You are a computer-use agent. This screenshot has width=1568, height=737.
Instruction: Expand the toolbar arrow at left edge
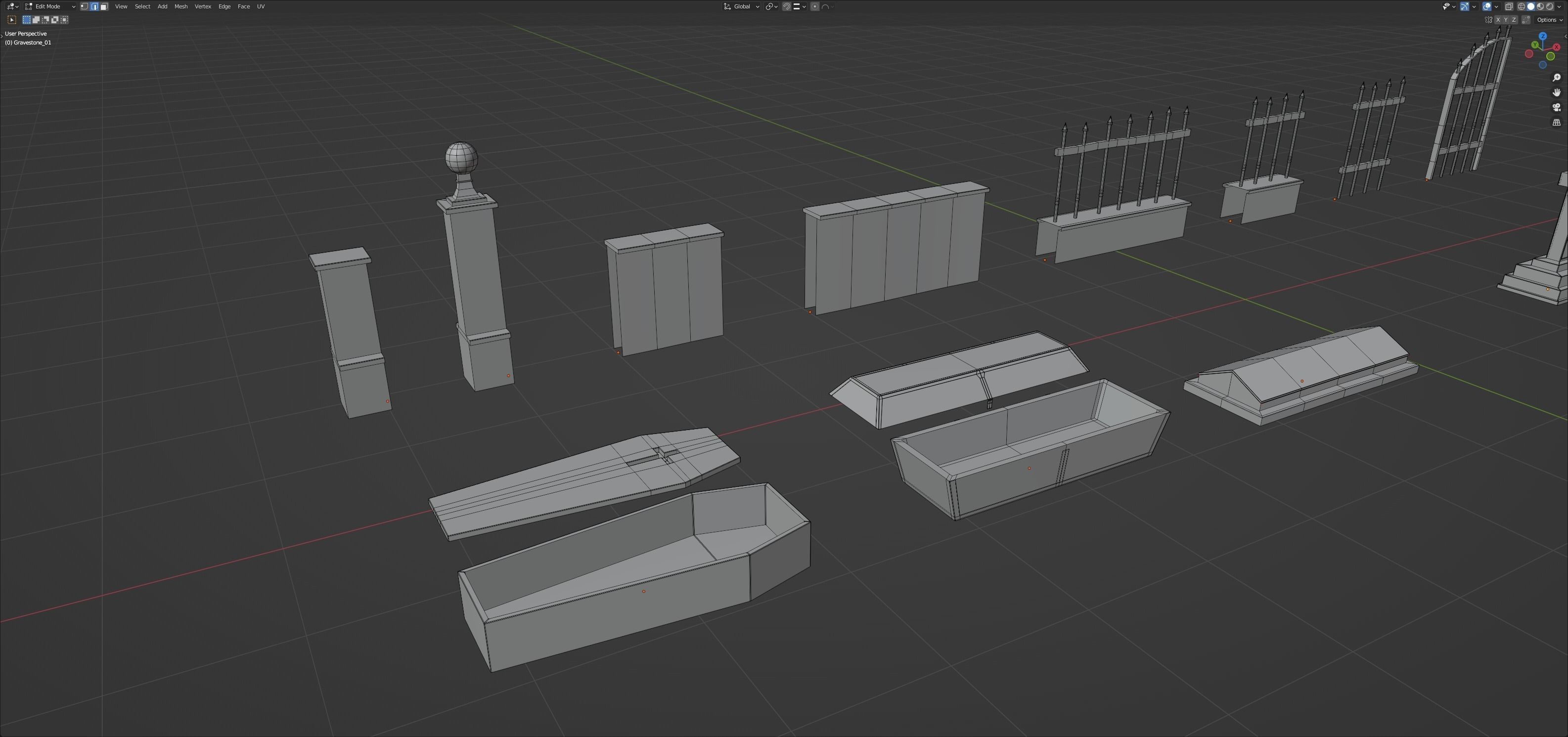click(x=2, y=37)
